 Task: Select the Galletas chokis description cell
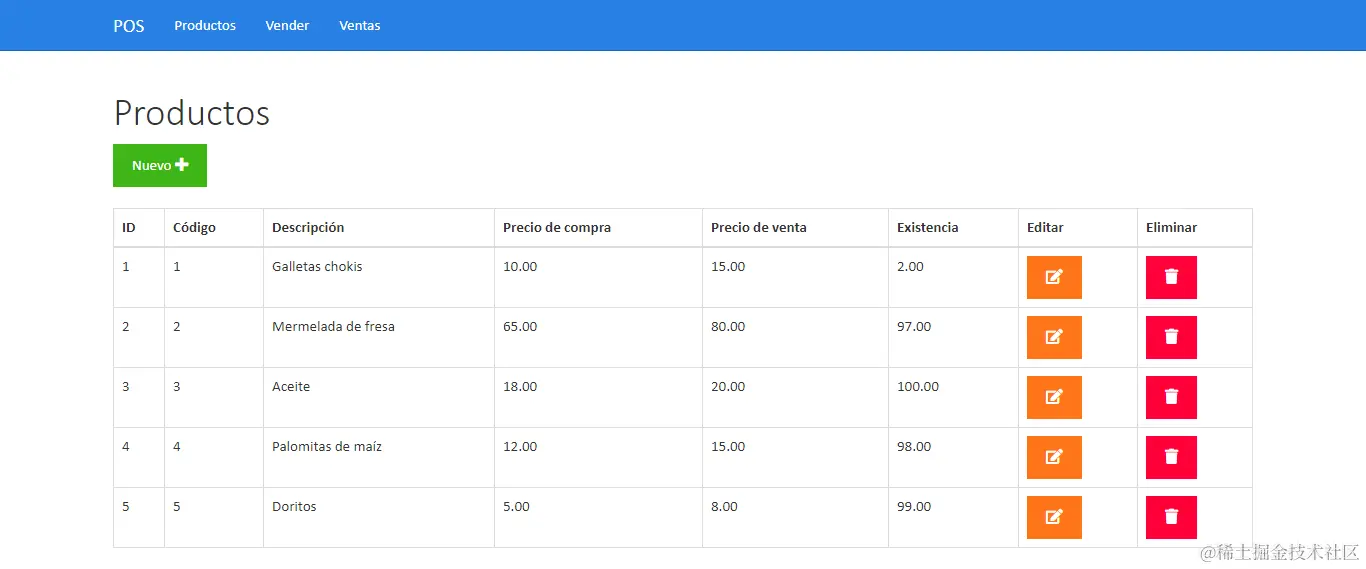[x=379, y=277]
